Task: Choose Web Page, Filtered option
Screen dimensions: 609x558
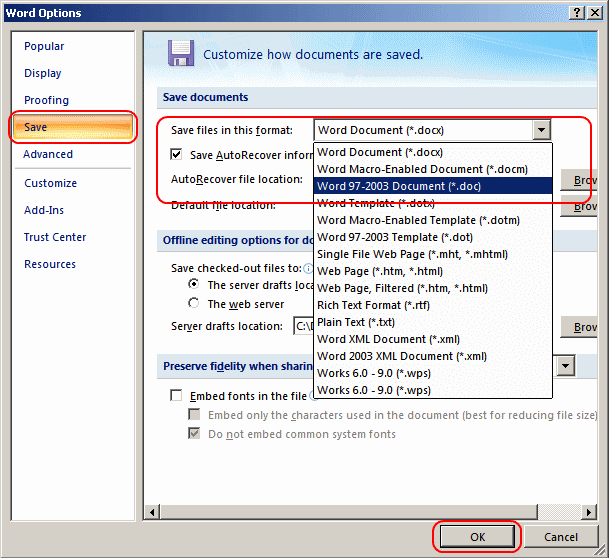Action: tap(433, 288)
